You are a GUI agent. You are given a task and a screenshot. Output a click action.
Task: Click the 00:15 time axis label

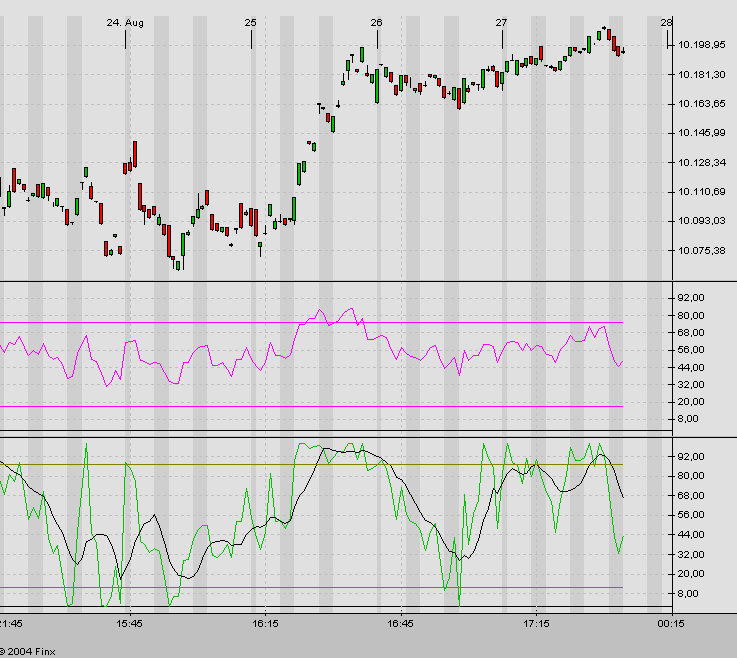click(x=670, y=623)
